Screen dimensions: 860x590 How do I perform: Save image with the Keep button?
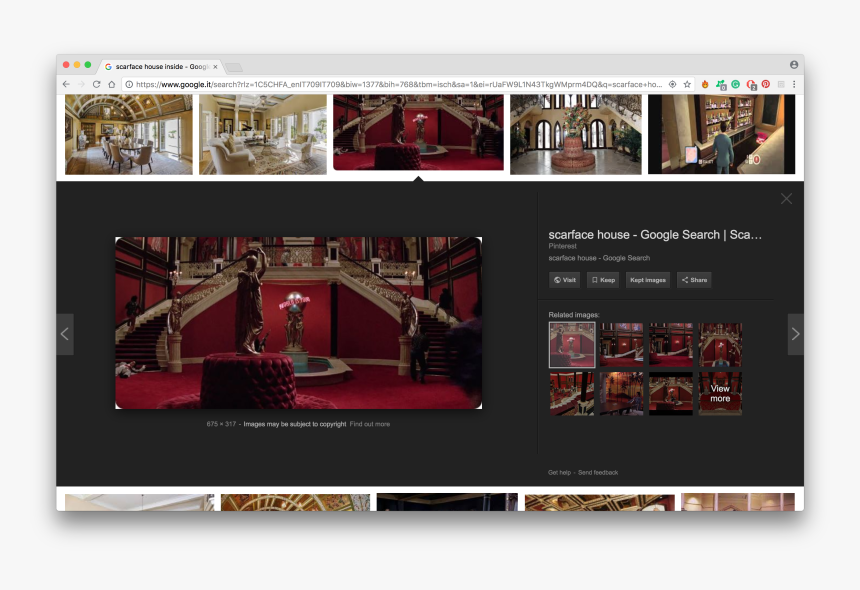[x=603, y=280]
